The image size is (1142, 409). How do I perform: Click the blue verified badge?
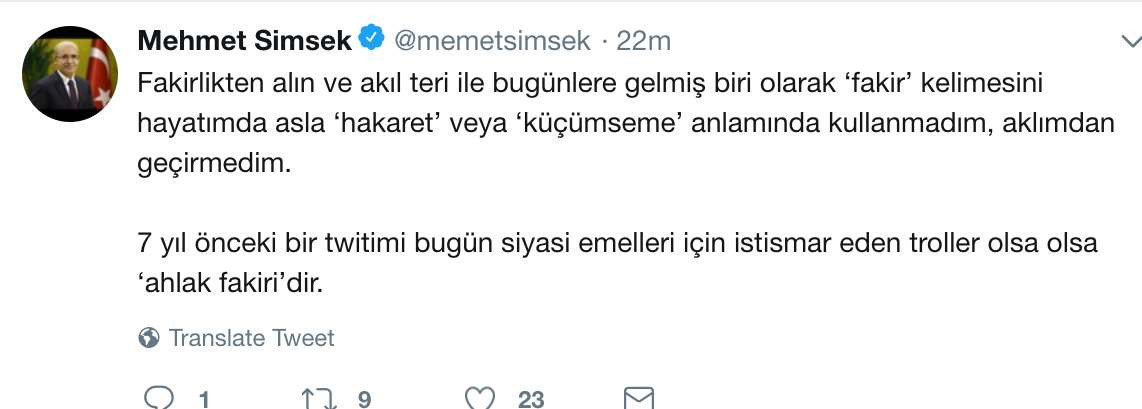pos(372,39)
